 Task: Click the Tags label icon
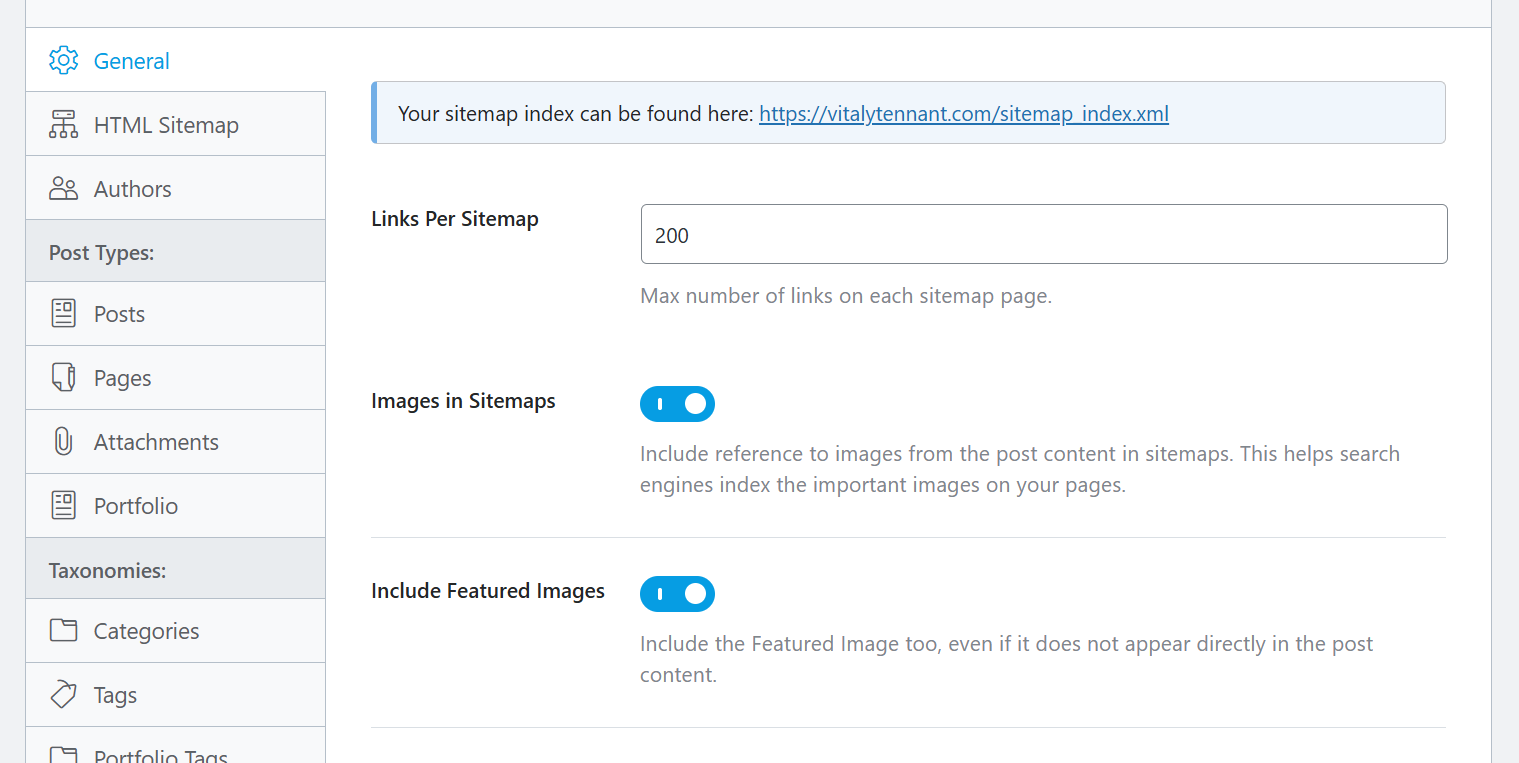pos(63,695)
